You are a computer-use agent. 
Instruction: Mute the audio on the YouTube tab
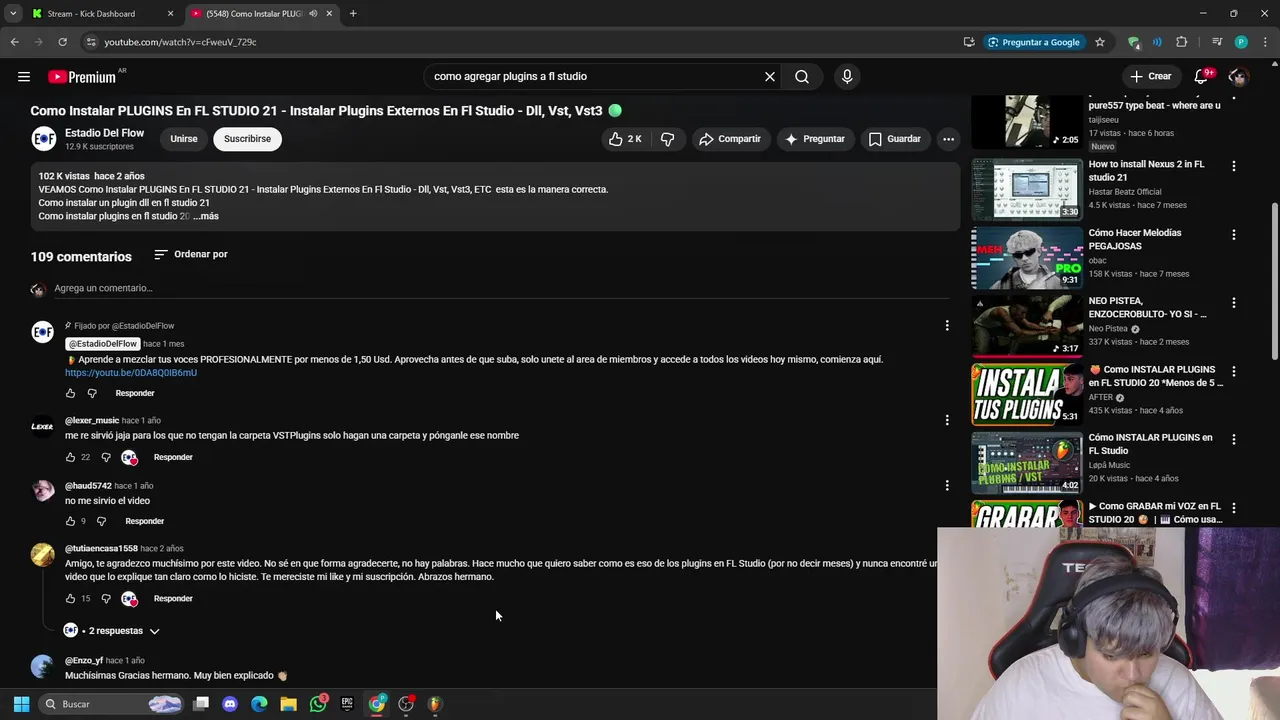tap(313, 14)
